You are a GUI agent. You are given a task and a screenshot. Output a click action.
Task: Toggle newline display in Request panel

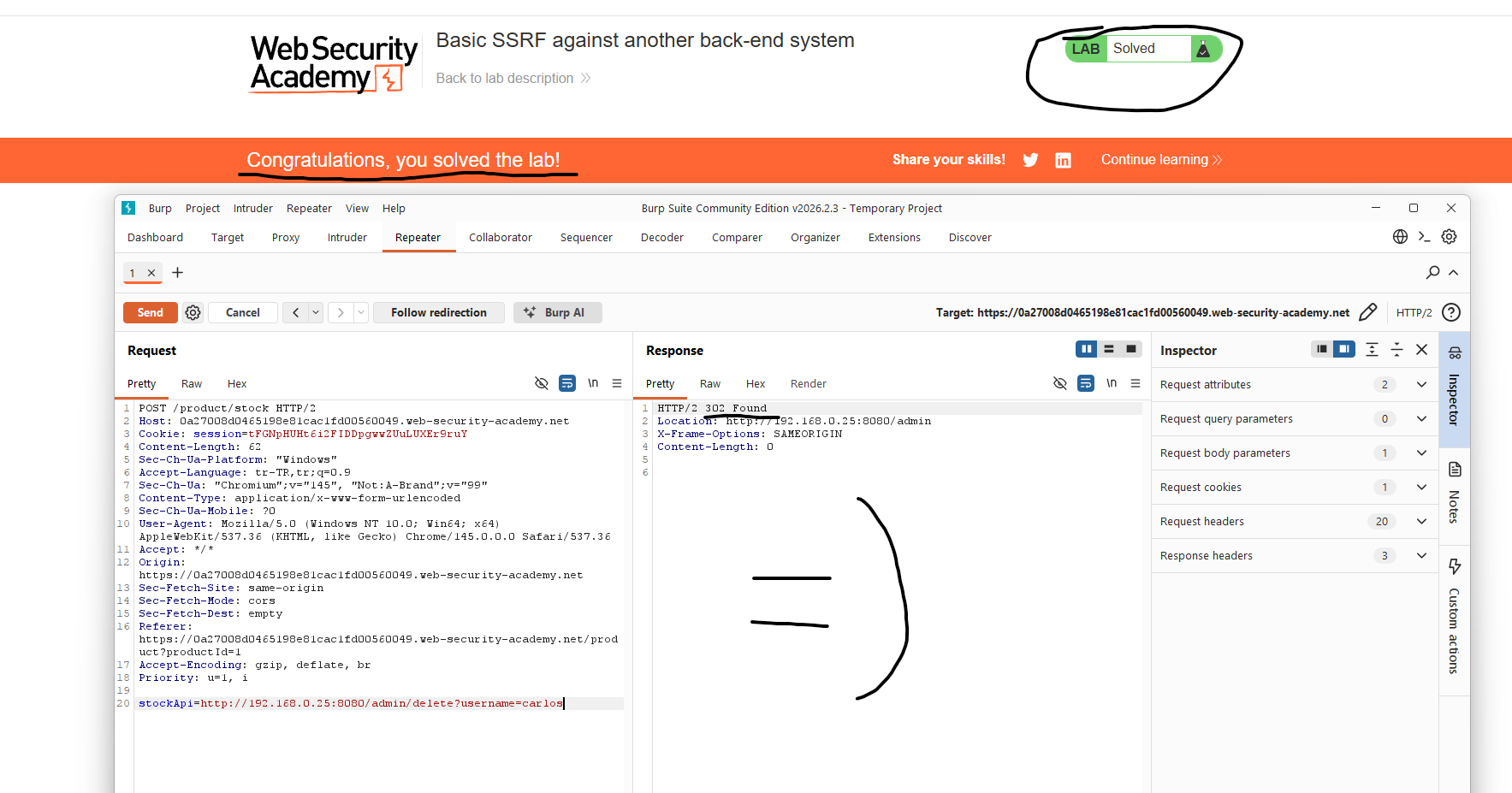[593, 383]
